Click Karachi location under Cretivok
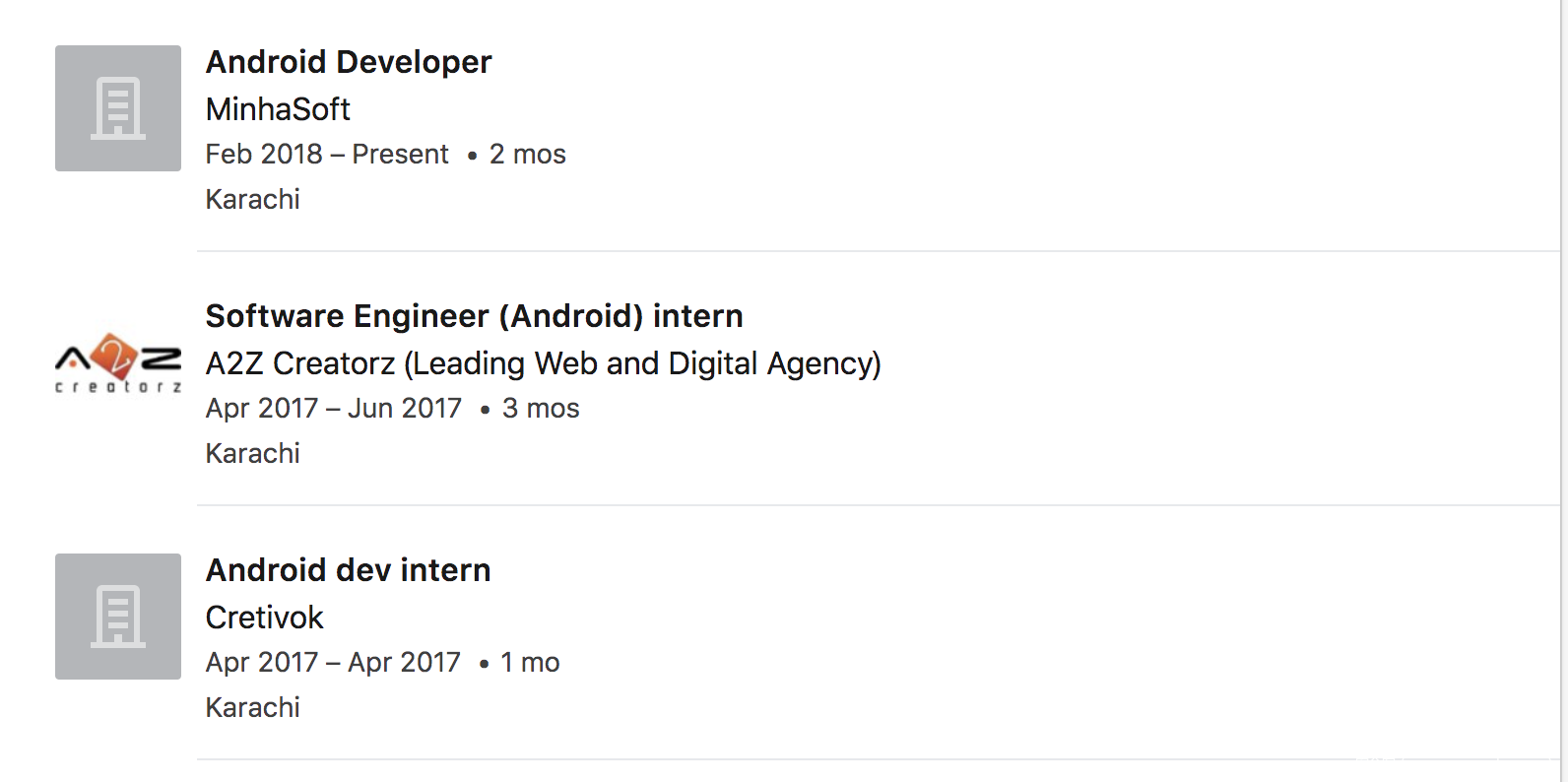The width and height of the screenshot is (1568, 782). [252, 708]
